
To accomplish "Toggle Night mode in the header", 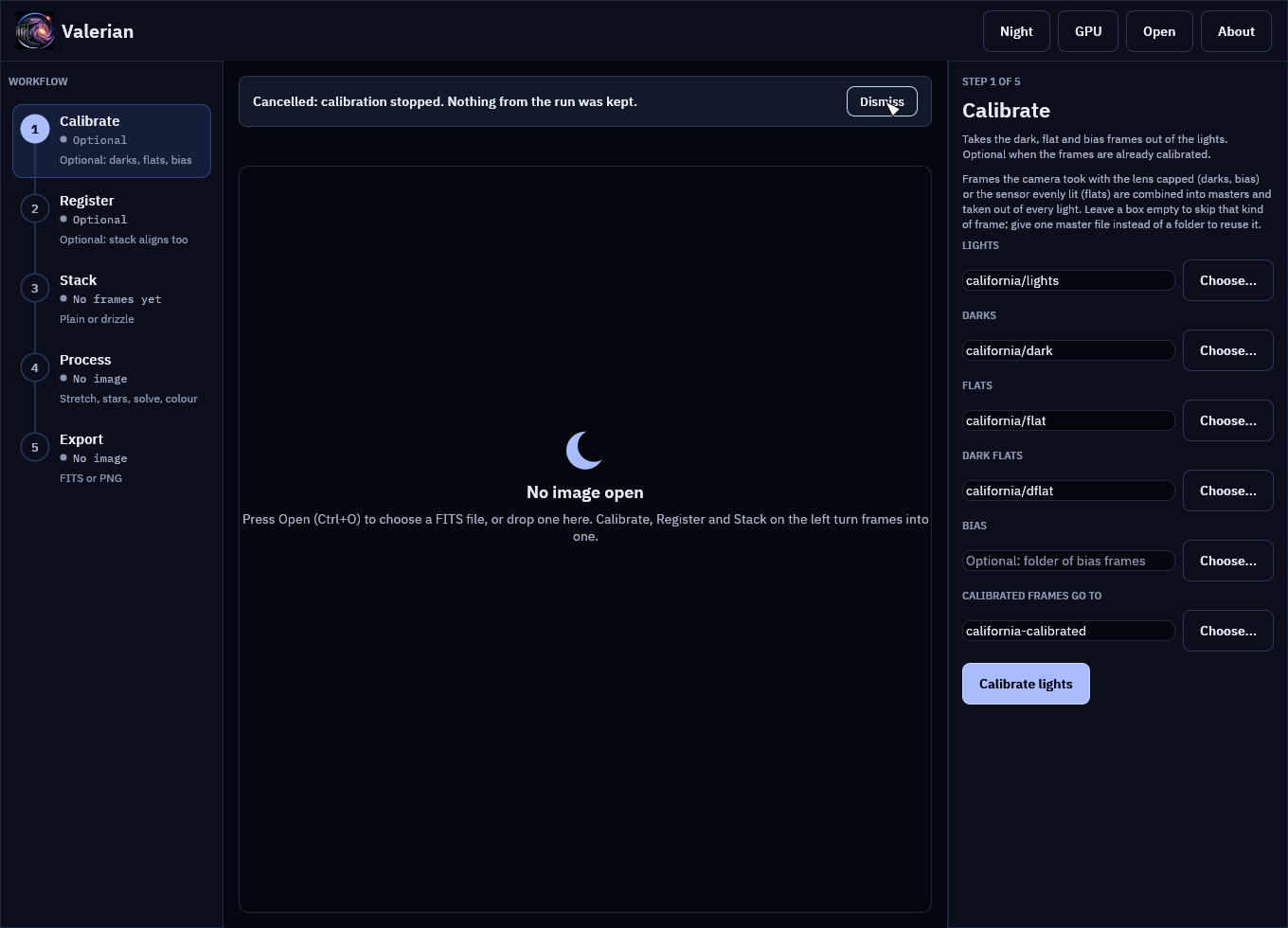I will (1016, 31).
